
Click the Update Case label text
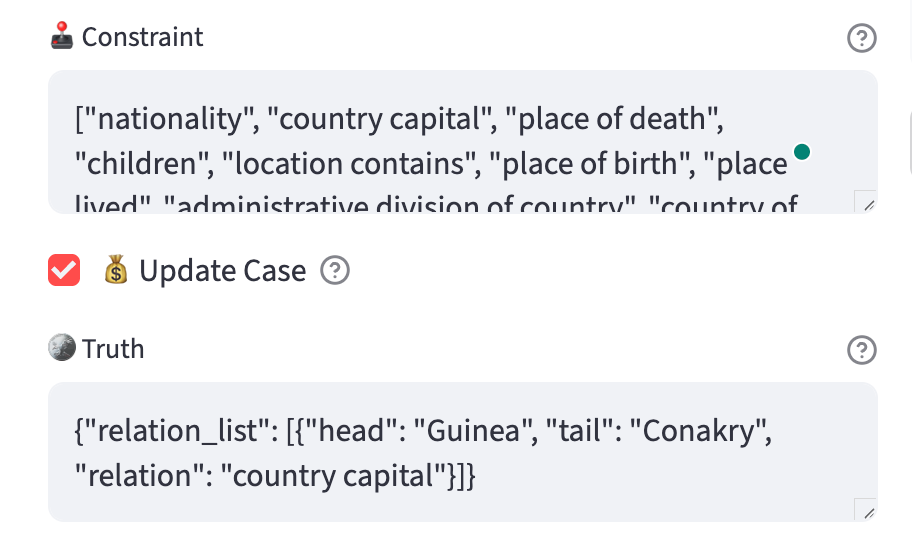point(222,271)
